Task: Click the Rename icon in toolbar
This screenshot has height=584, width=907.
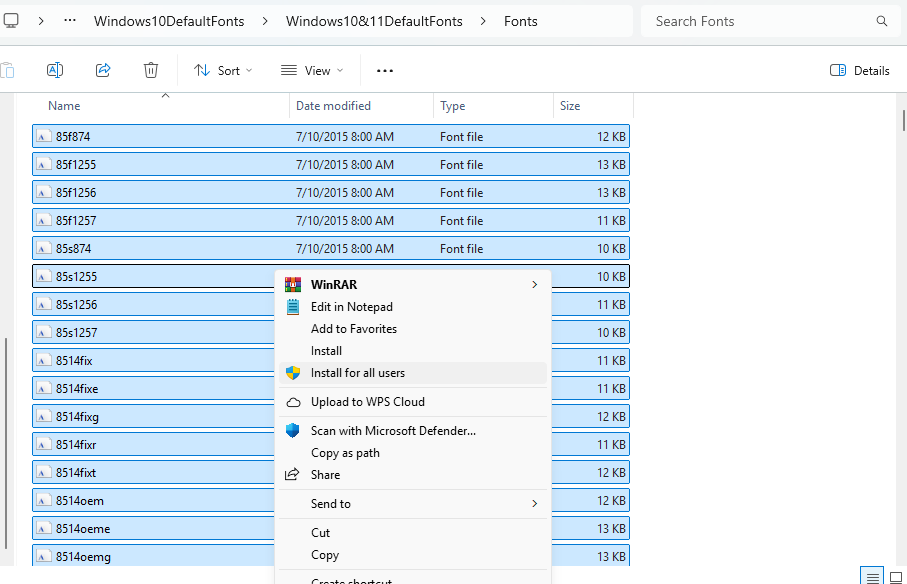Action: point(55,70)
